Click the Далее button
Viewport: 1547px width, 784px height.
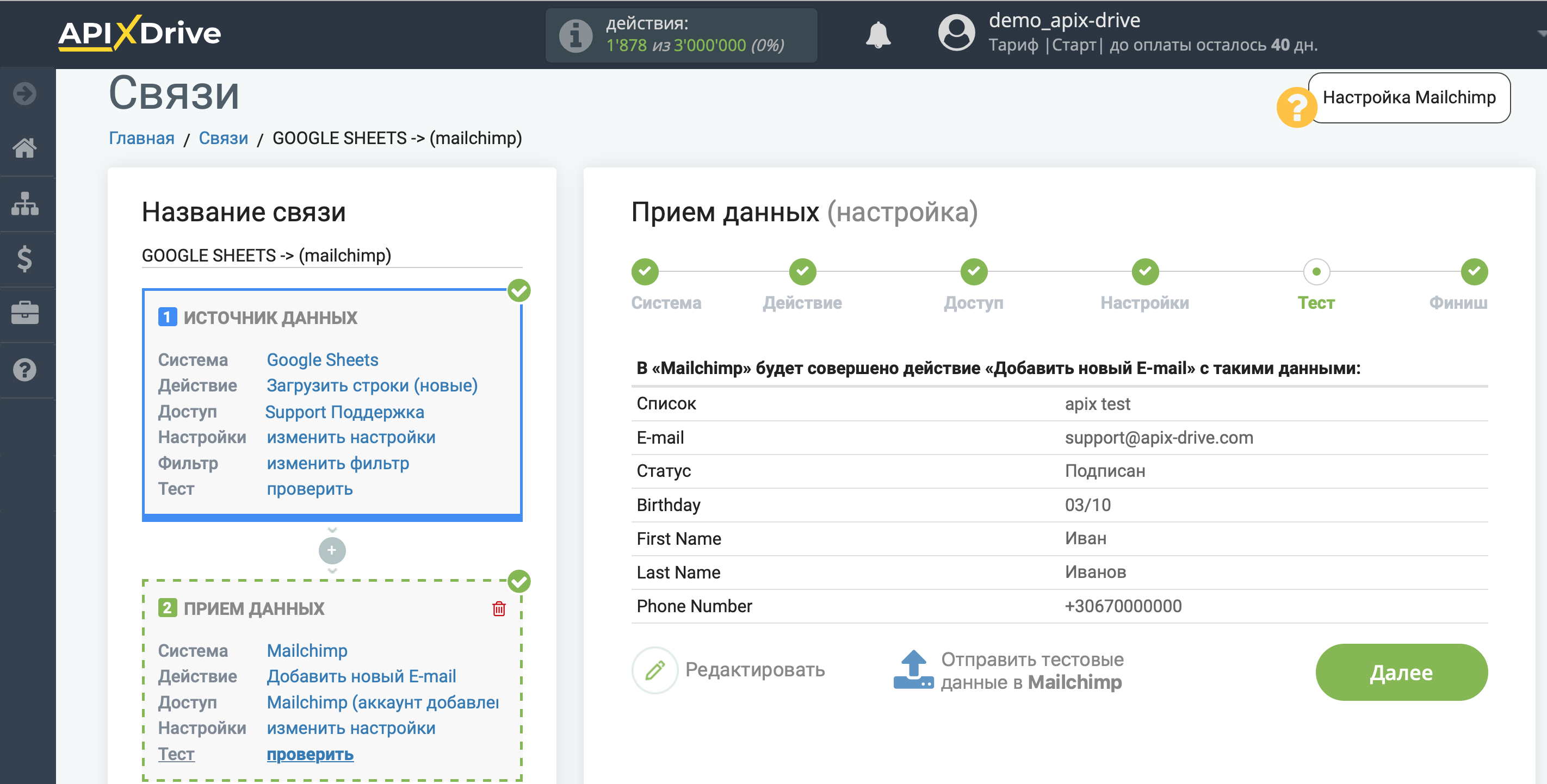[1401, 672]
